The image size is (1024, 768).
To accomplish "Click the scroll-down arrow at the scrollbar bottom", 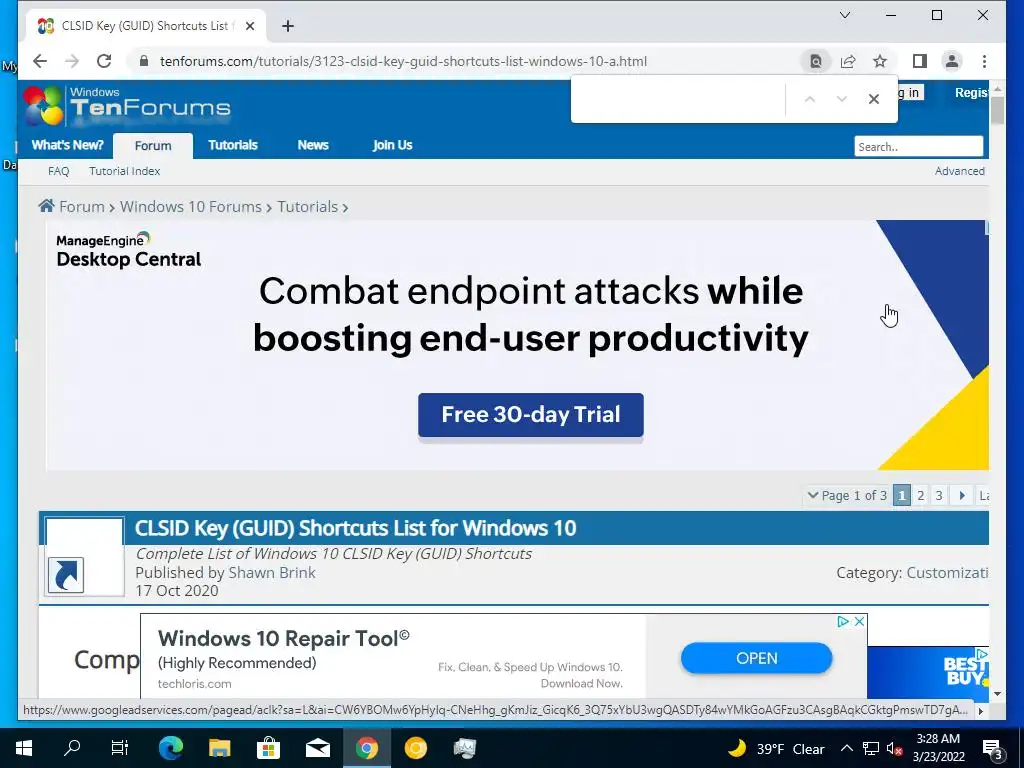I will click(x=997, y=694).
